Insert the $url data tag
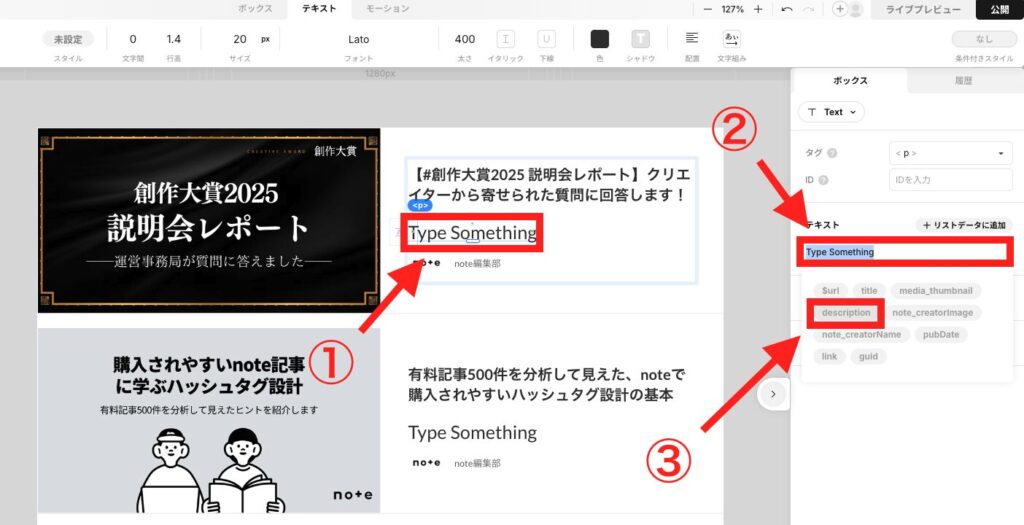 click(831, 291)
